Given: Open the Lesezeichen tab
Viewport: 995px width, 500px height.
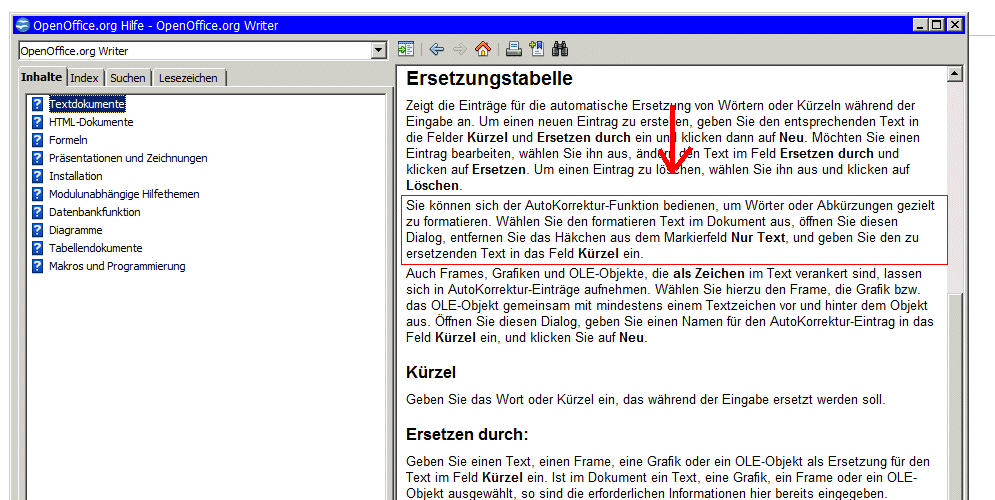Looking at the screenshot, I should coord(188,78).
